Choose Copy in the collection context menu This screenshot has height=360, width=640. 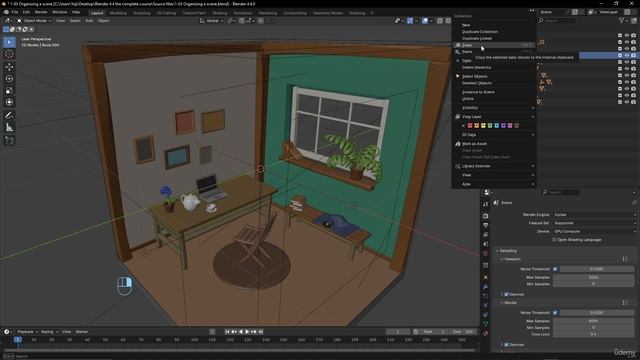pyautogui.click(x=494, y=45)
